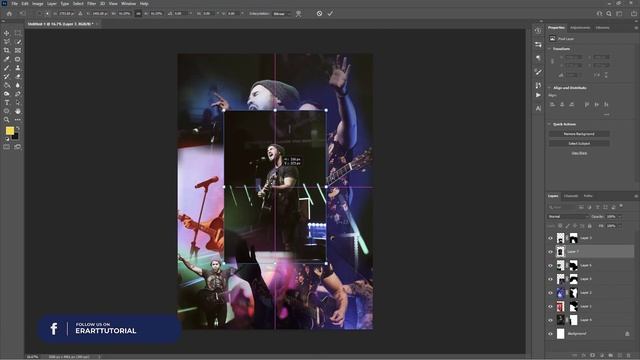Open search icon at top right
640x360 pixels.
pos(609,13)
